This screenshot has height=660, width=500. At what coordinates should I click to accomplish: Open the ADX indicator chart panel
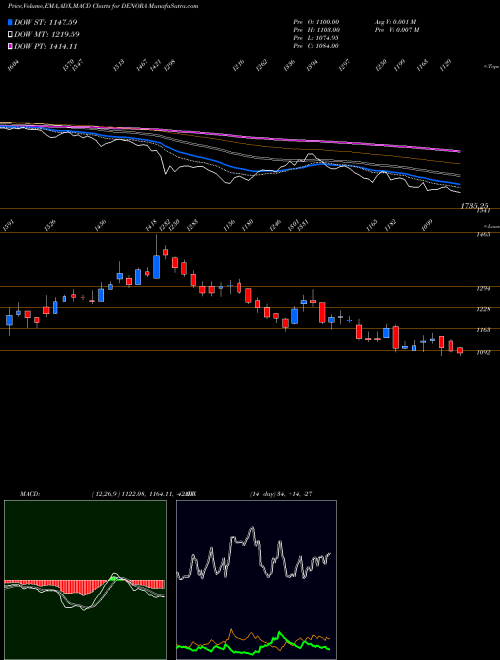coord(256,580)
